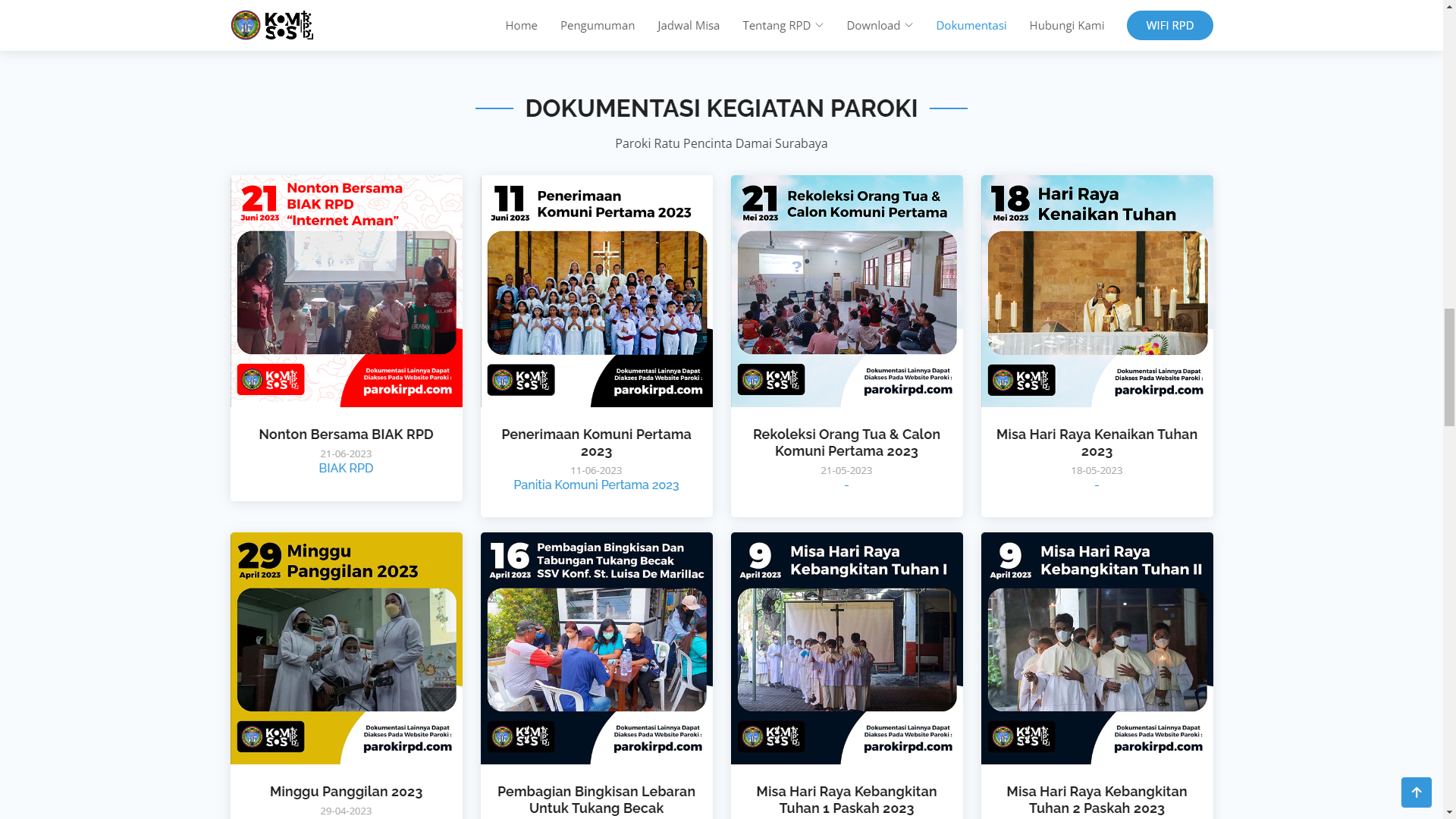Open Misa Hari Raya Kebangkitan Tuhan II poster
Screen dimensions: 1456x819
coord(1097,648)
